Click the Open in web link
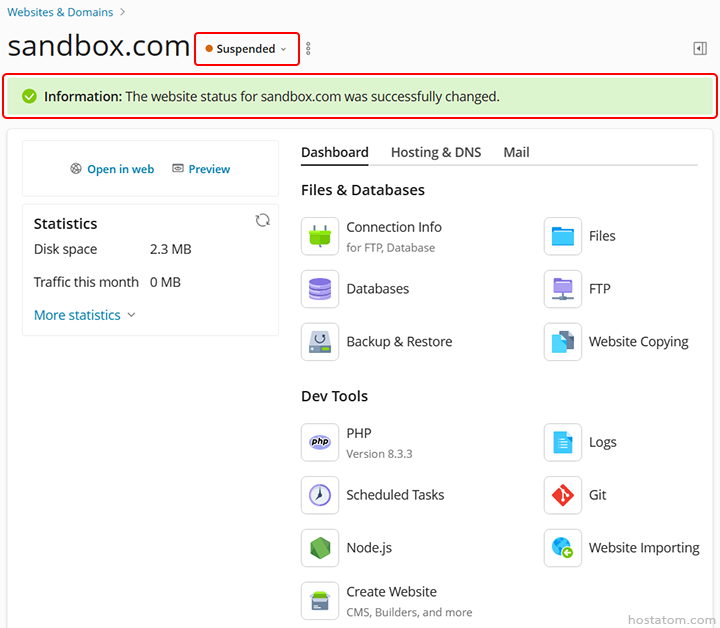The image size is (720, 628). point(112,169)
